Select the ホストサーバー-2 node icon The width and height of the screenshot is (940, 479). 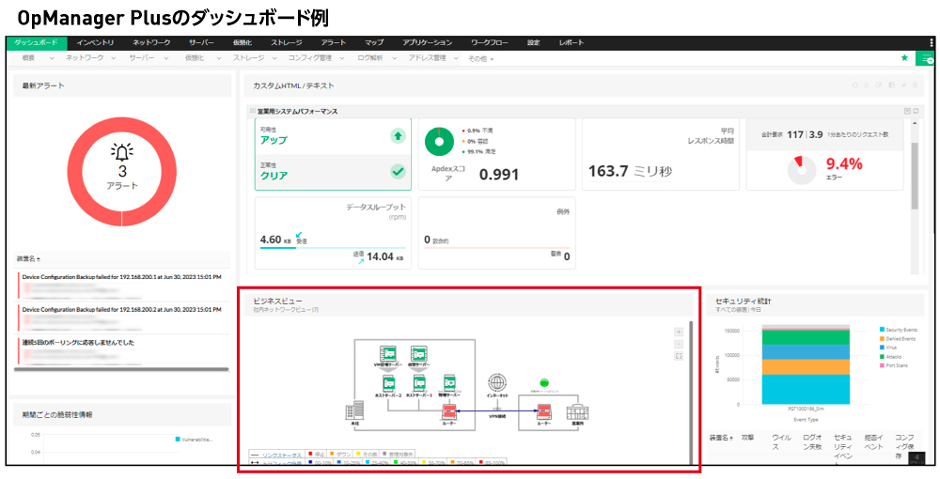pos(388,382)
